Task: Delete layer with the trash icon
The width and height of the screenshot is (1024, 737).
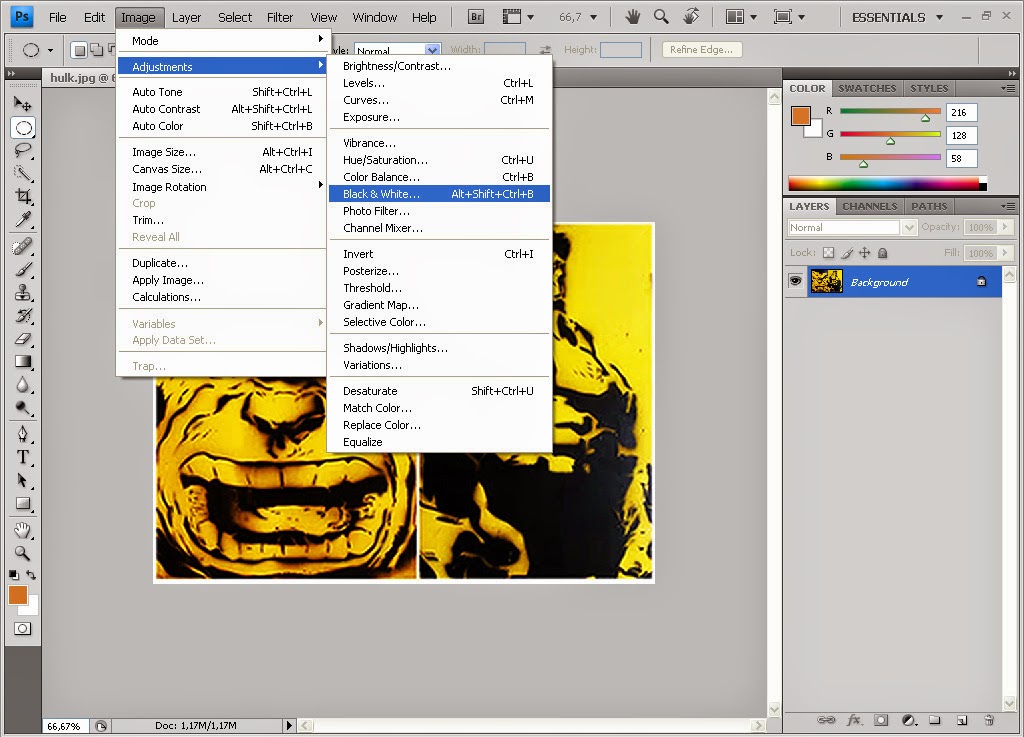Action: [989, 720]
